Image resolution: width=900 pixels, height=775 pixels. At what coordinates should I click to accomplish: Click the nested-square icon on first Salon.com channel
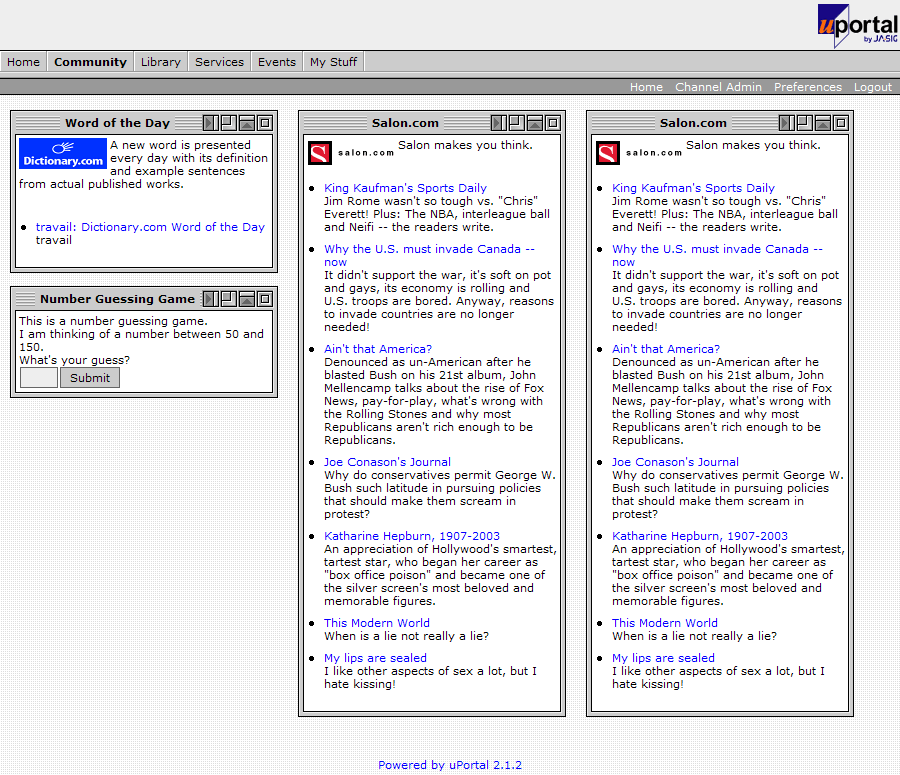pyautogui.click(x=553, y=123)
